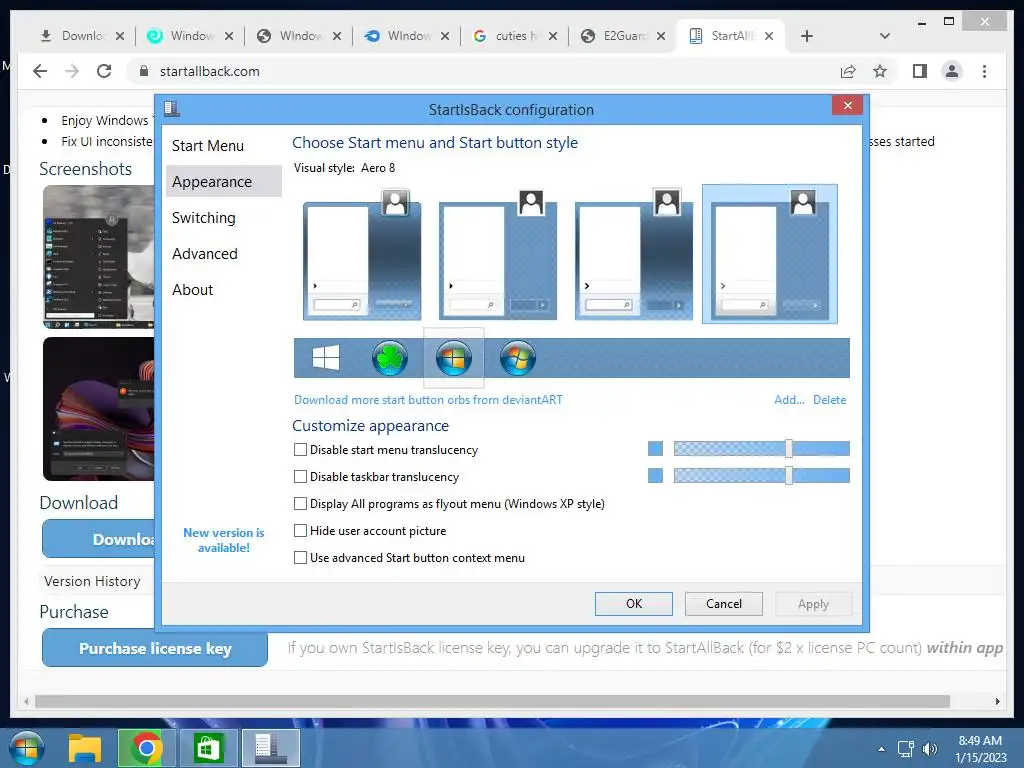Click the Cancel button
Screen dimensions: 1024x768
[x=724, y=603]
